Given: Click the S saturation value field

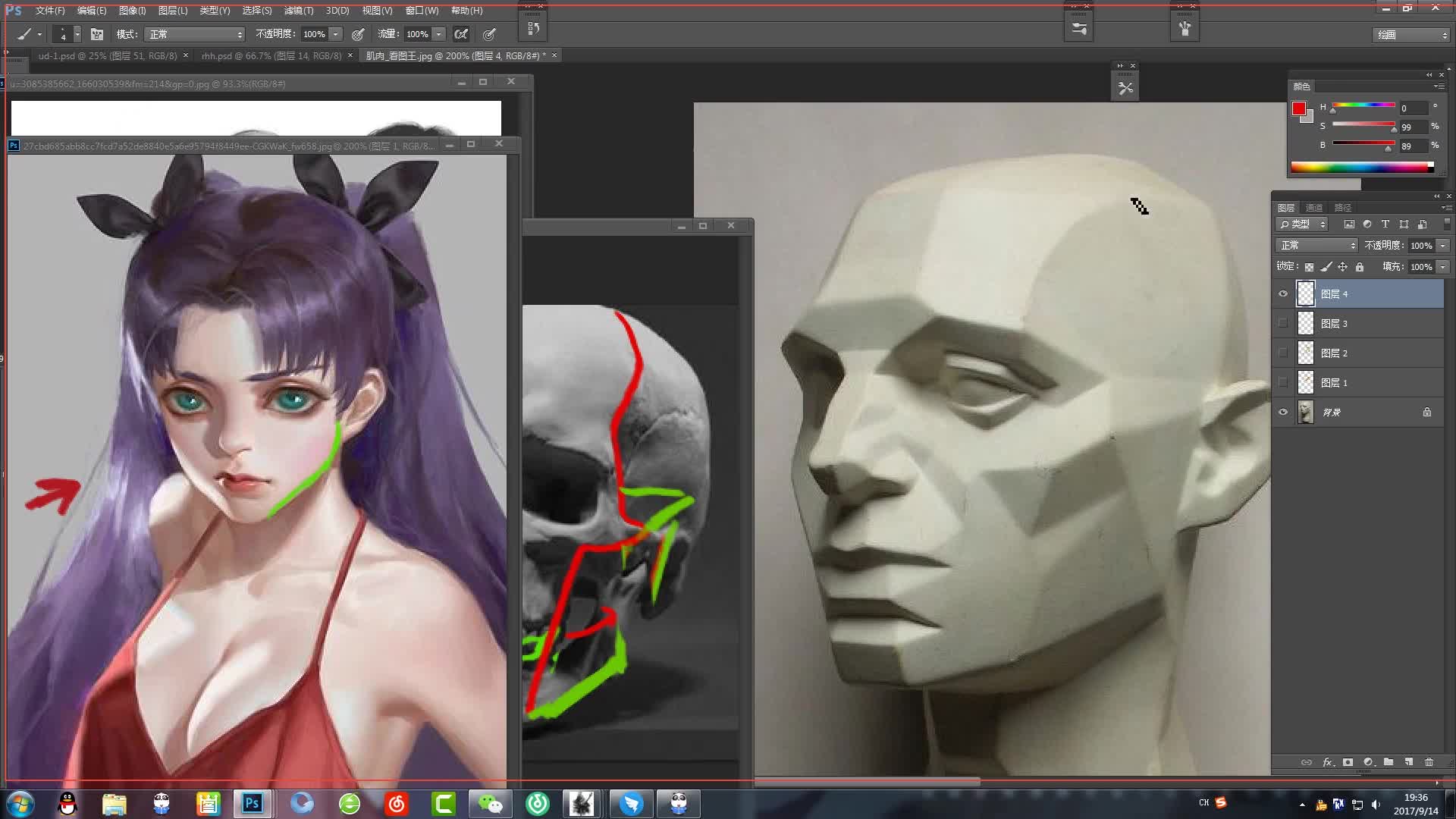Looking at the screenshot, I should point(1414,127).
